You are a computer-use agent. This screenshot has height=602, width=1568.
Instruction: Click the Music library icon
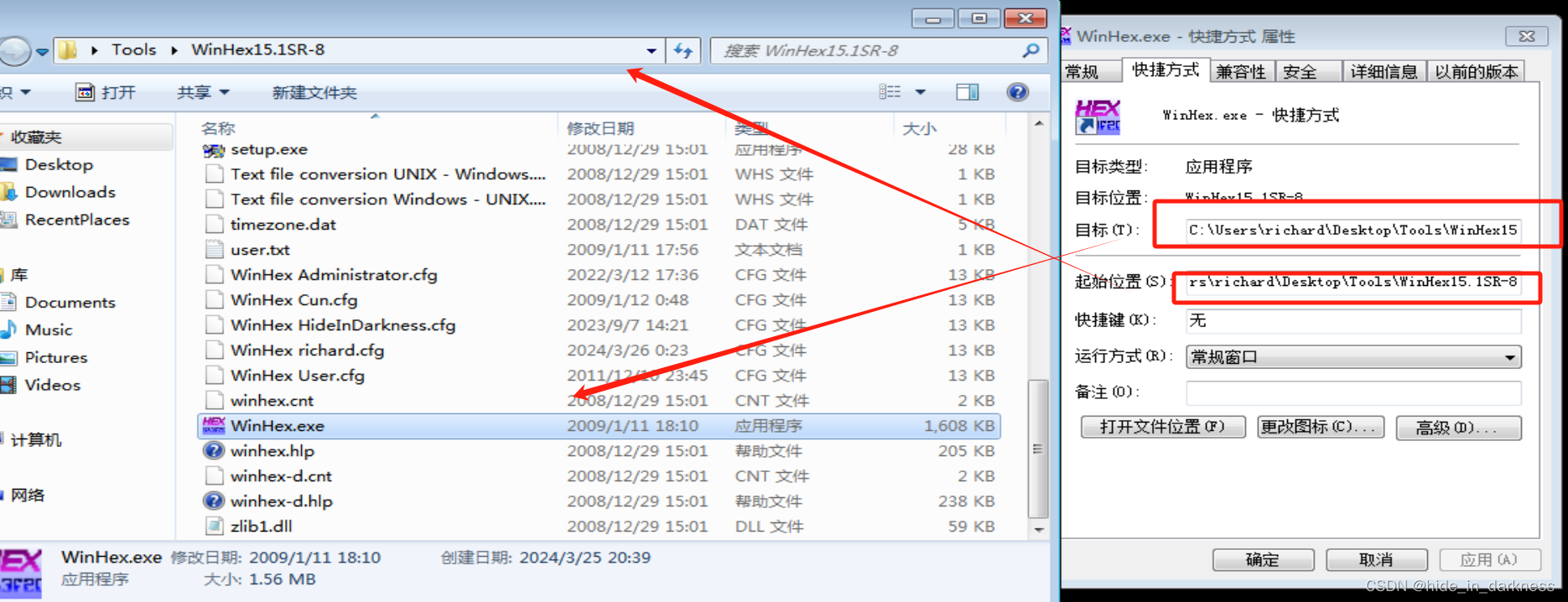[x=8, y=330]
